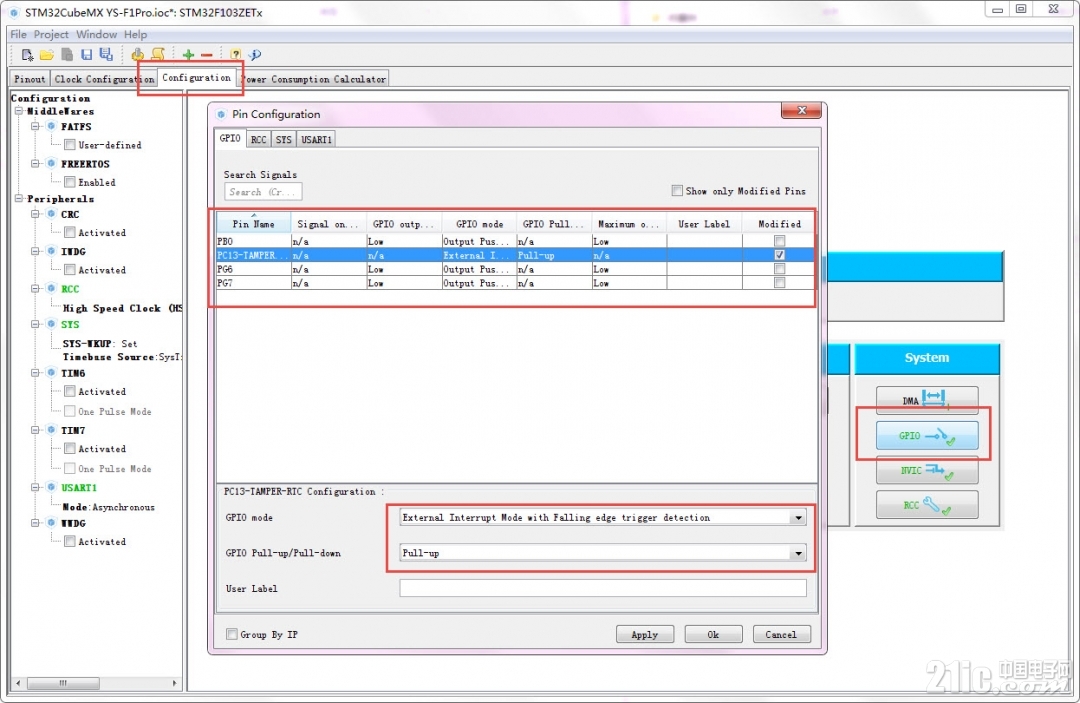Open the Window menu
Image resolution: width=1080 pixels, height=703 pixels.
(96, 34)
